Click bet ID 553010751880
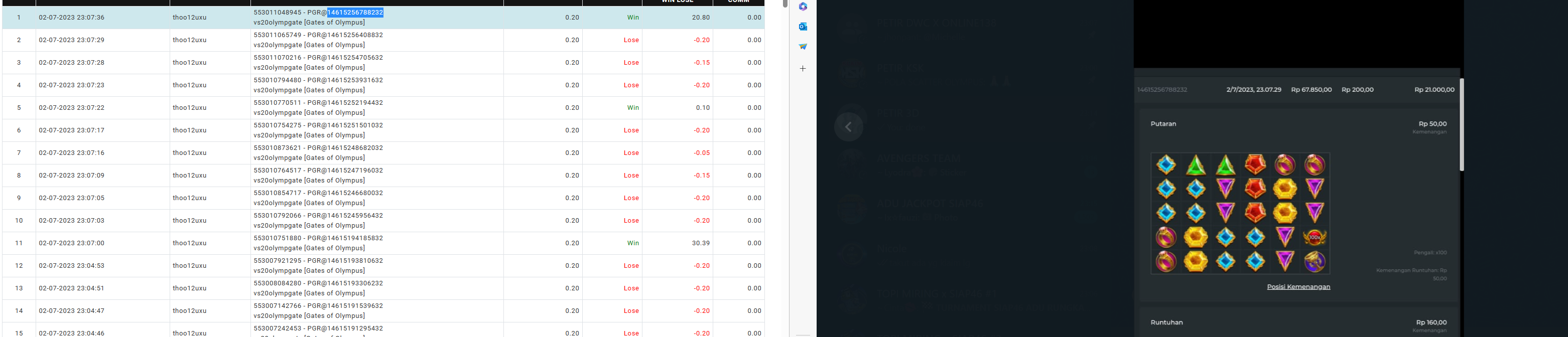The width and height of the screenshot is (1568, 337). [x=278, y=238]
